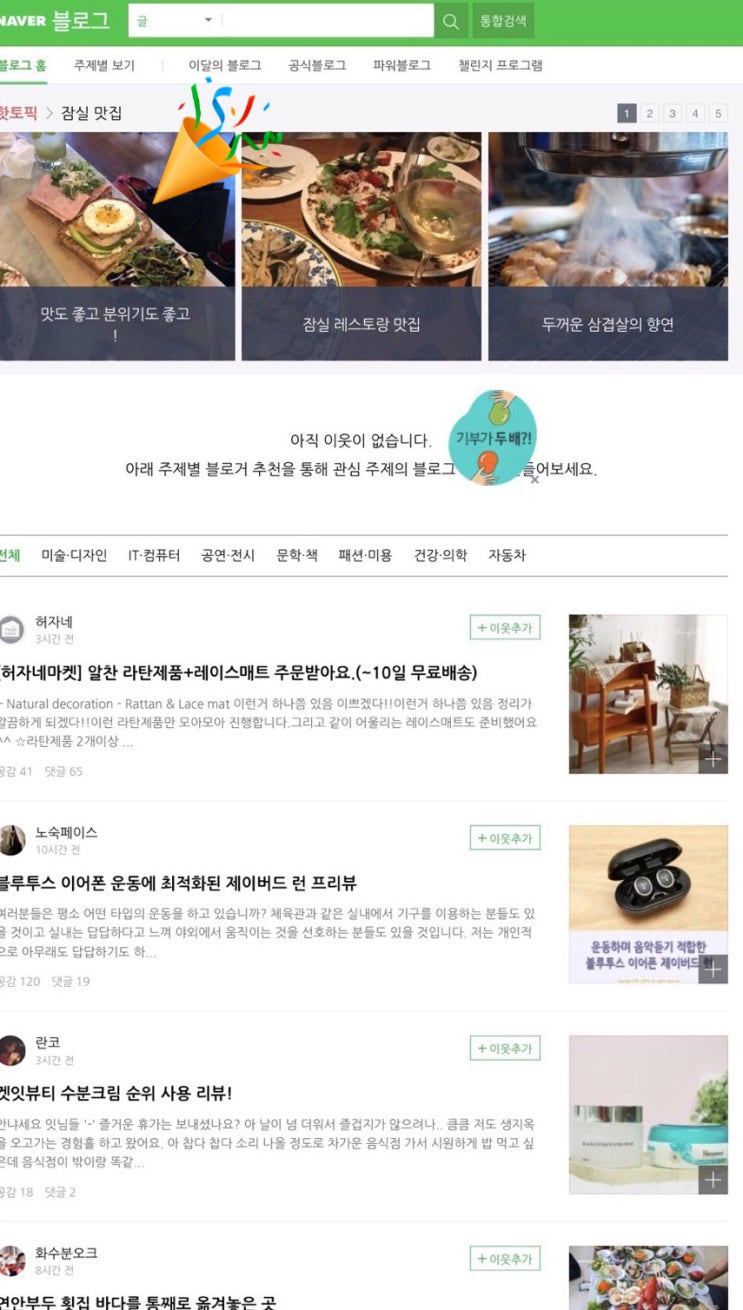
Task: Open 노숙페이스 blogger profile avatar
Action: click(11, 840)
